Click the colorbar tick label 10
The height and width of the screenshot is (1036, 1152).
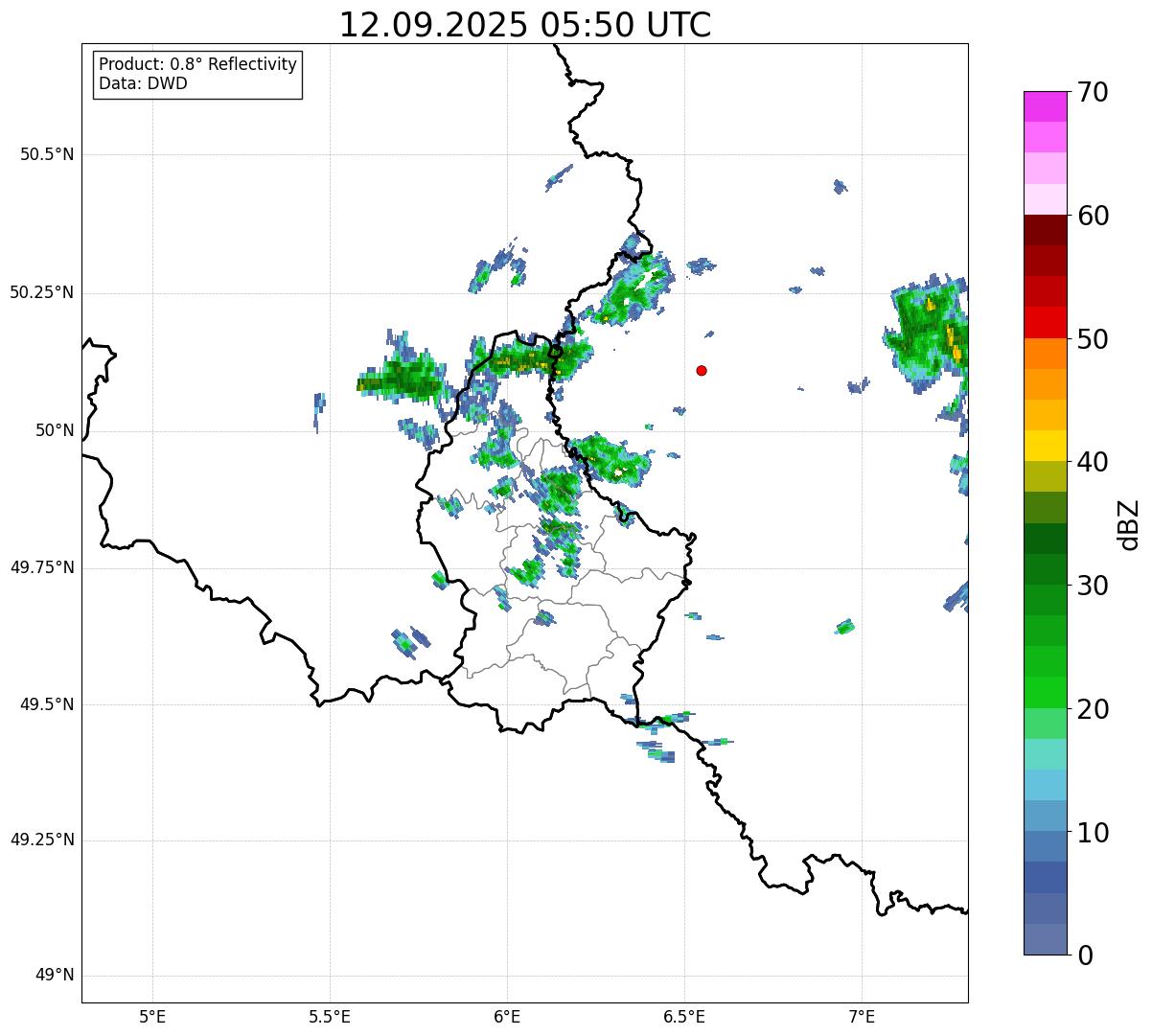coord(1093,832)
